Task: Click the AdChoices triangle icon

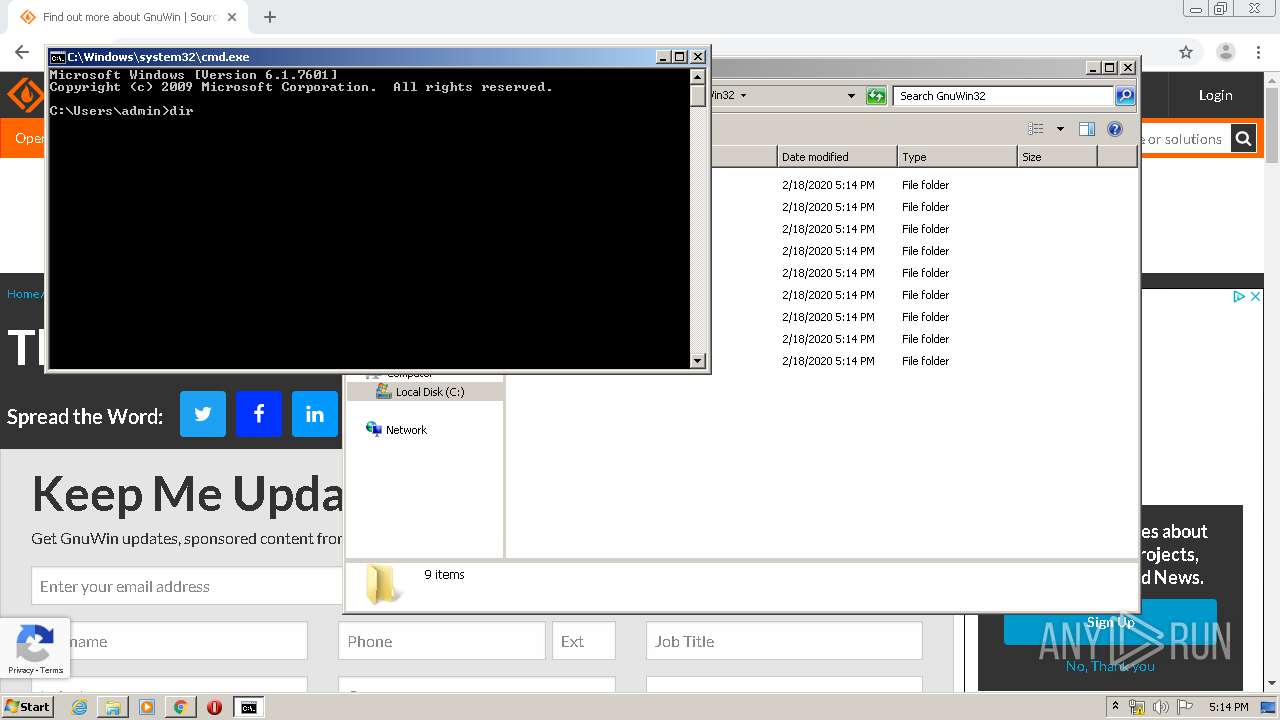Action: pos(1239,296)
